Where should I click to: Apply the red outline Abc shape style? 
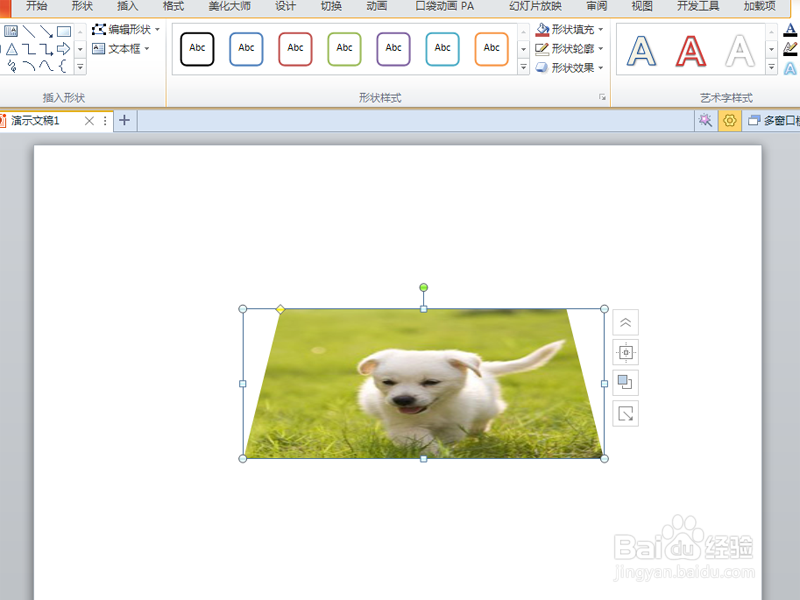coord(295,48)
